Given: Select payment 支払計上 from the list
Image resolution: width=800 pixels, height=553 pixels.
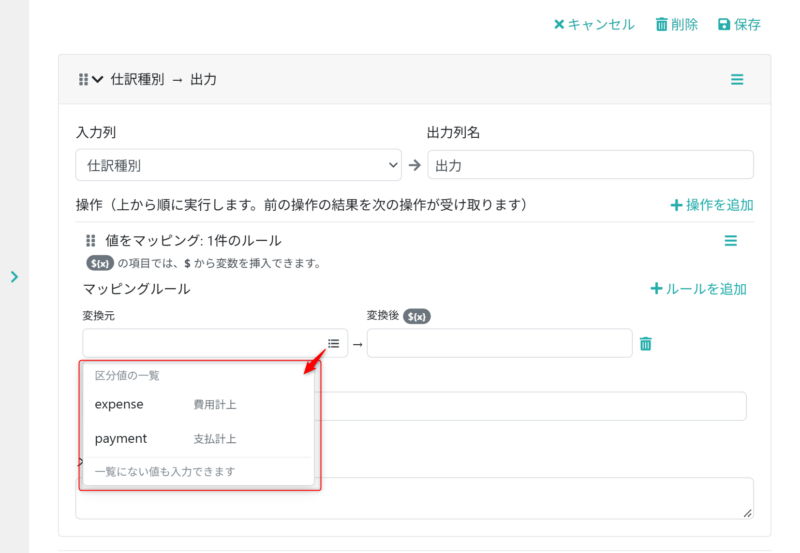Looking at the screenshot, I should 198,439.
